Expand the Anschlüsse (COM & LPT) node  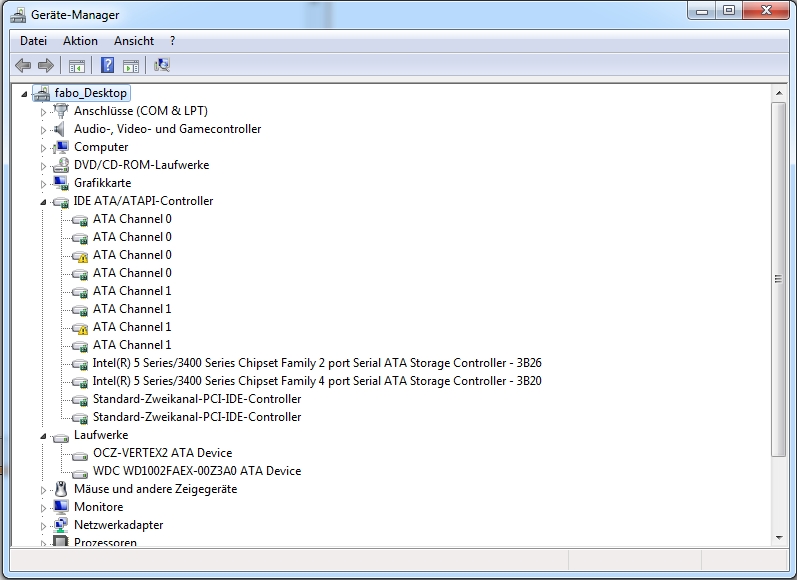pyautogui.click(x=43, y=112)
